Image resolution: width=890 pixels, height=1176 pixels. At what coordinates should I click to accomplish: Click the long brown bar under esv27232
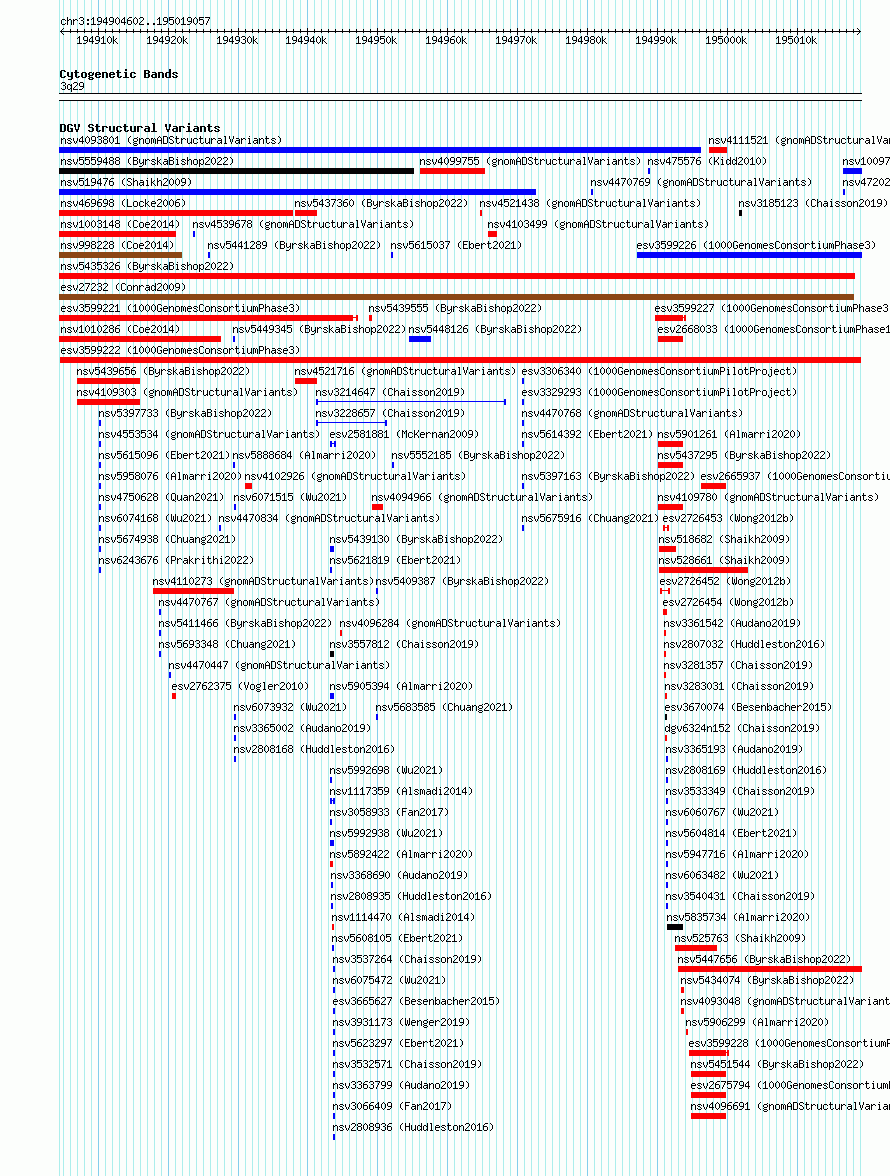click(457, 297)
